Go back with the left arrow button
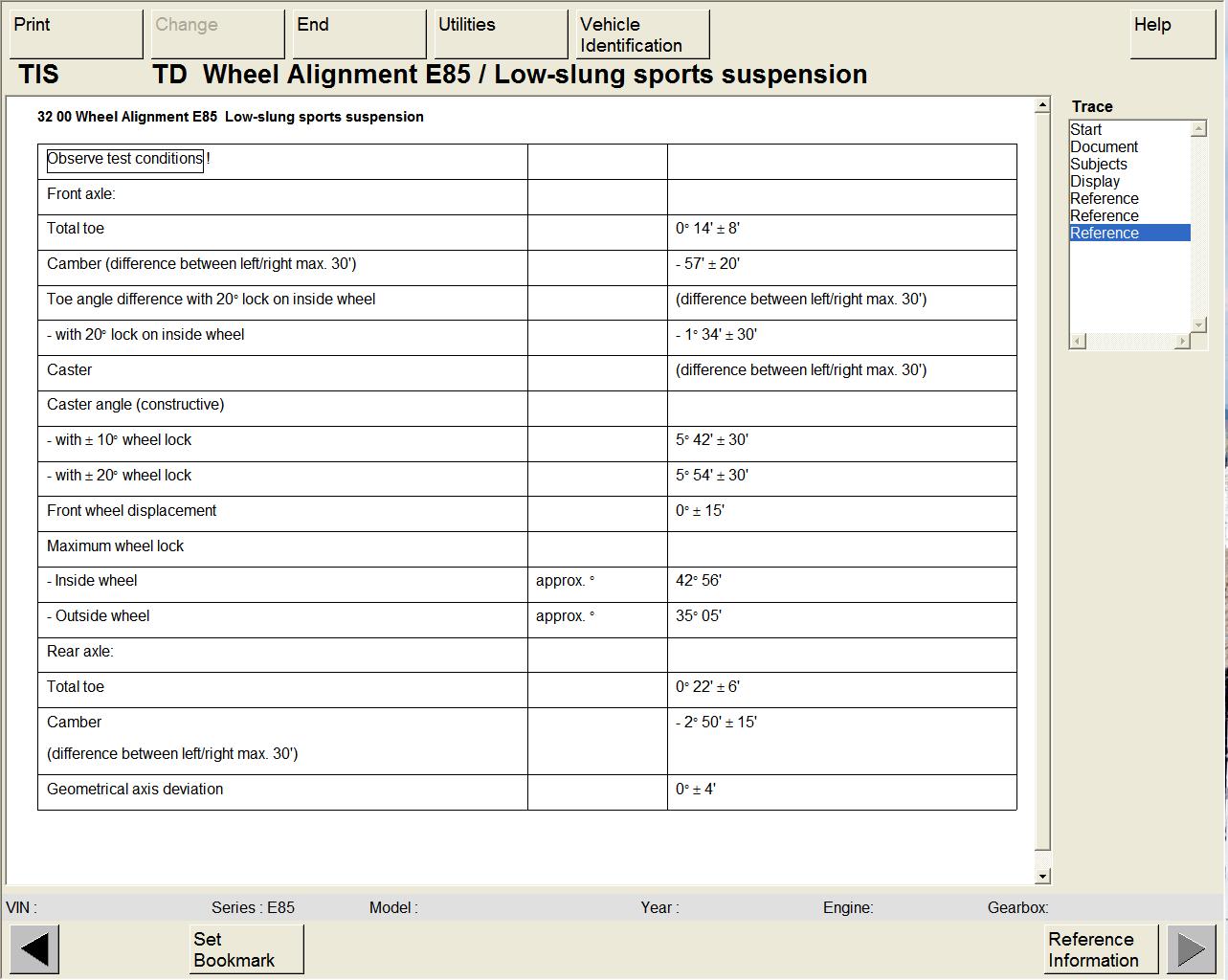This screenshot has width=1228, height=980. click(x=34, y=949)
